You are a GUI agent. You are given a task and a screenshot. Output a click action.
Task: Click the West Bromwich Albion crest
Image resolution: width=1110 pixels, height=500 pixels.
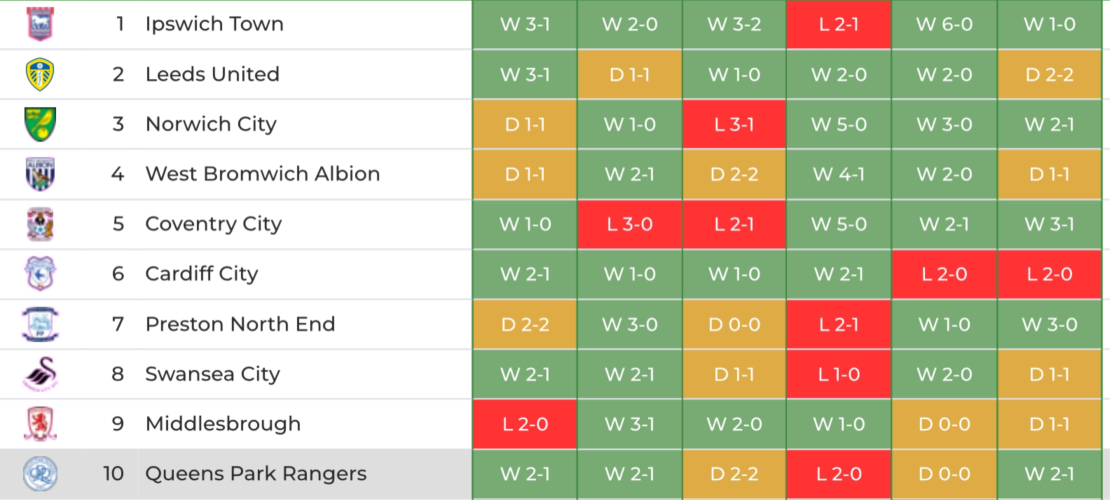[41, 174]
